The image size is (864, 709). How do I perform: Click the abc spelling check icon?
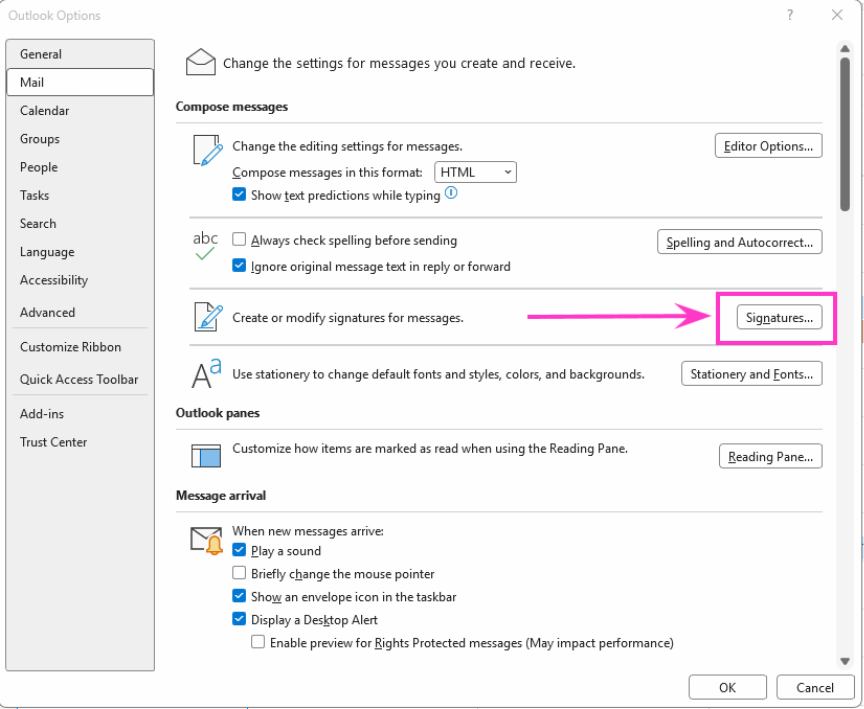[x=205, y=246]
